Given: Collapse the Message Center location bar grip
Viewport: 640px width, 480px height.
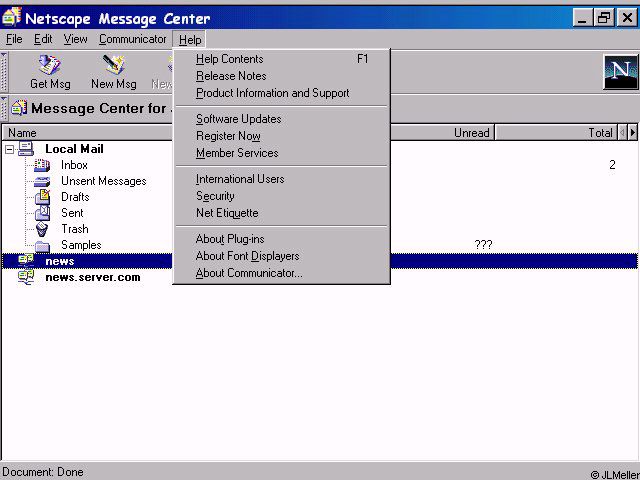Looking at the screenshot, I should (4, 108).
